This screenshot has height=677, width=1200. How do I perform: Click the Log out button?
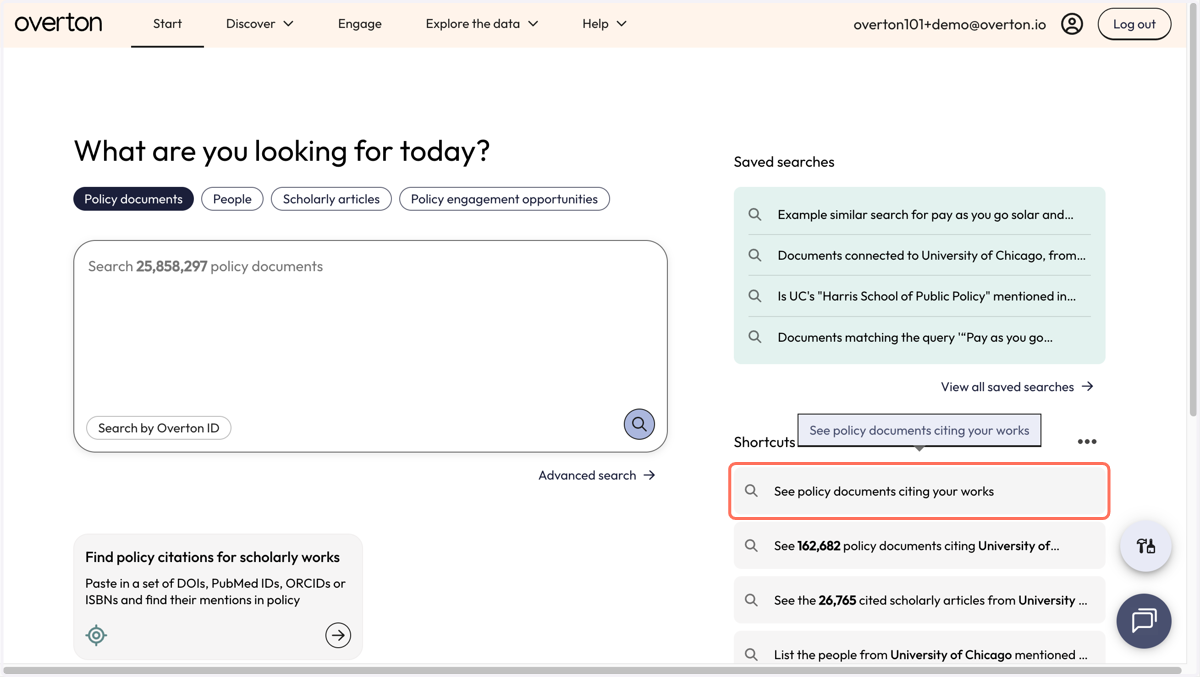(x=1134, y=24)
